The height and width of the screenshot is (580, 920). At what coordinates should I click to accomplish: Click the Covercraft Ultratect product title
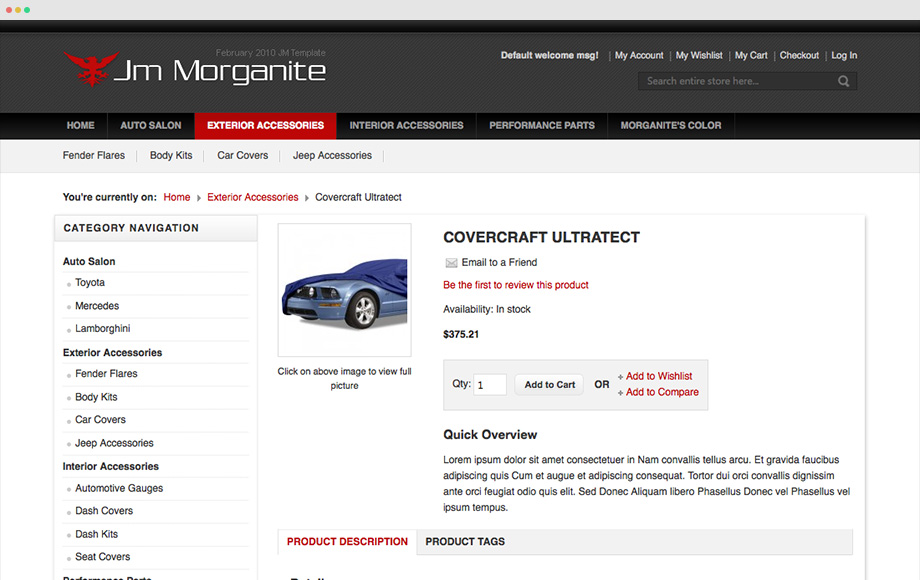pyautogui.click(x=542, y=238)
